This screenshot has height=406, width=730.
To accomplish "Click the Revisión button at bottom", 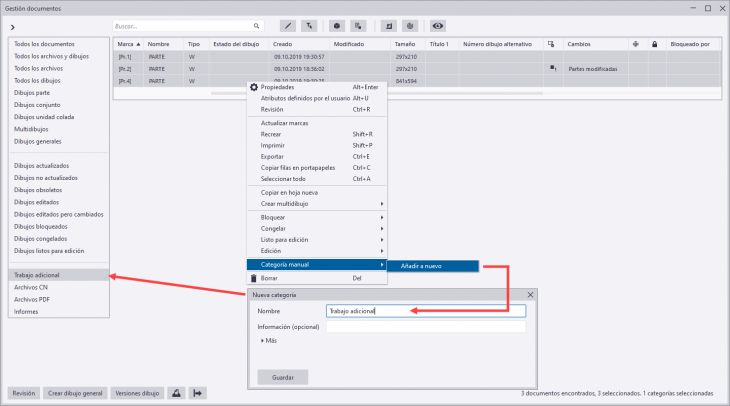I will point(24,393).
